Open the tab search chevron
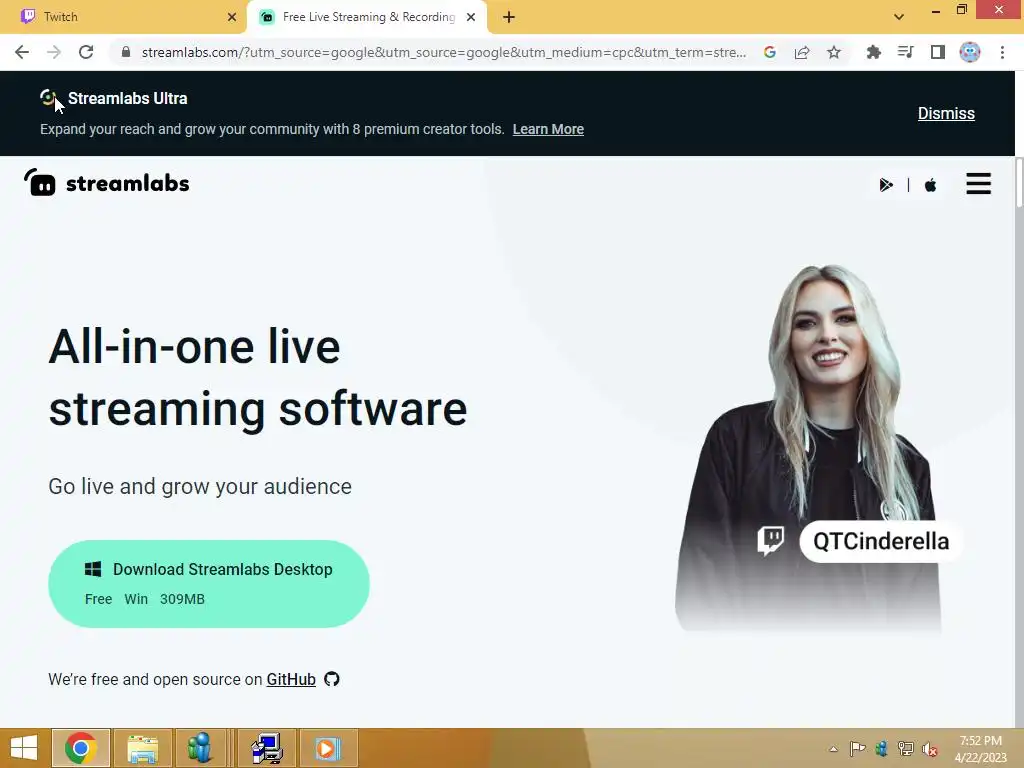The height and width of the screenshot is (768, 1024). (x=899, y=17)
